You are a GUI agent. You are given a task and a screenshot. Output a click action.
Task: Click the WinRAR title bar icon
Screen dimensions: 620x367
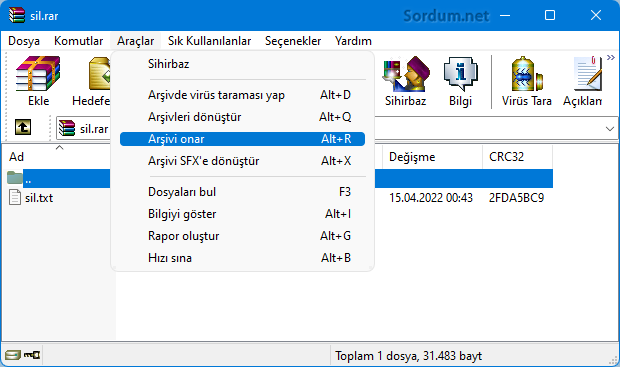(x=17, y=15)
